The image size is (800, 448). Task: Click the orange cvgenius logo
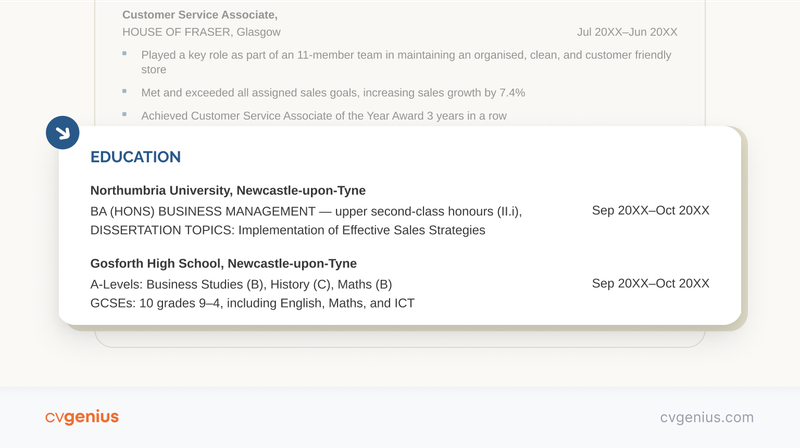pos(82,417)
